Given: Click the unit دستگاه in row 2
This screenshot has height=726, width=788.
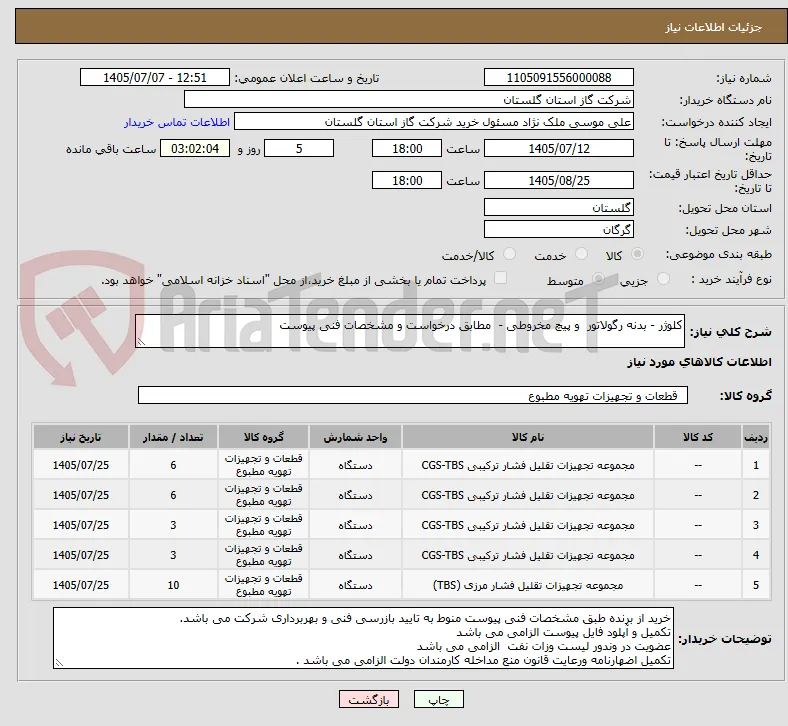Looking at the screenshot, I should pyautogui.click(x=355, y=495).
